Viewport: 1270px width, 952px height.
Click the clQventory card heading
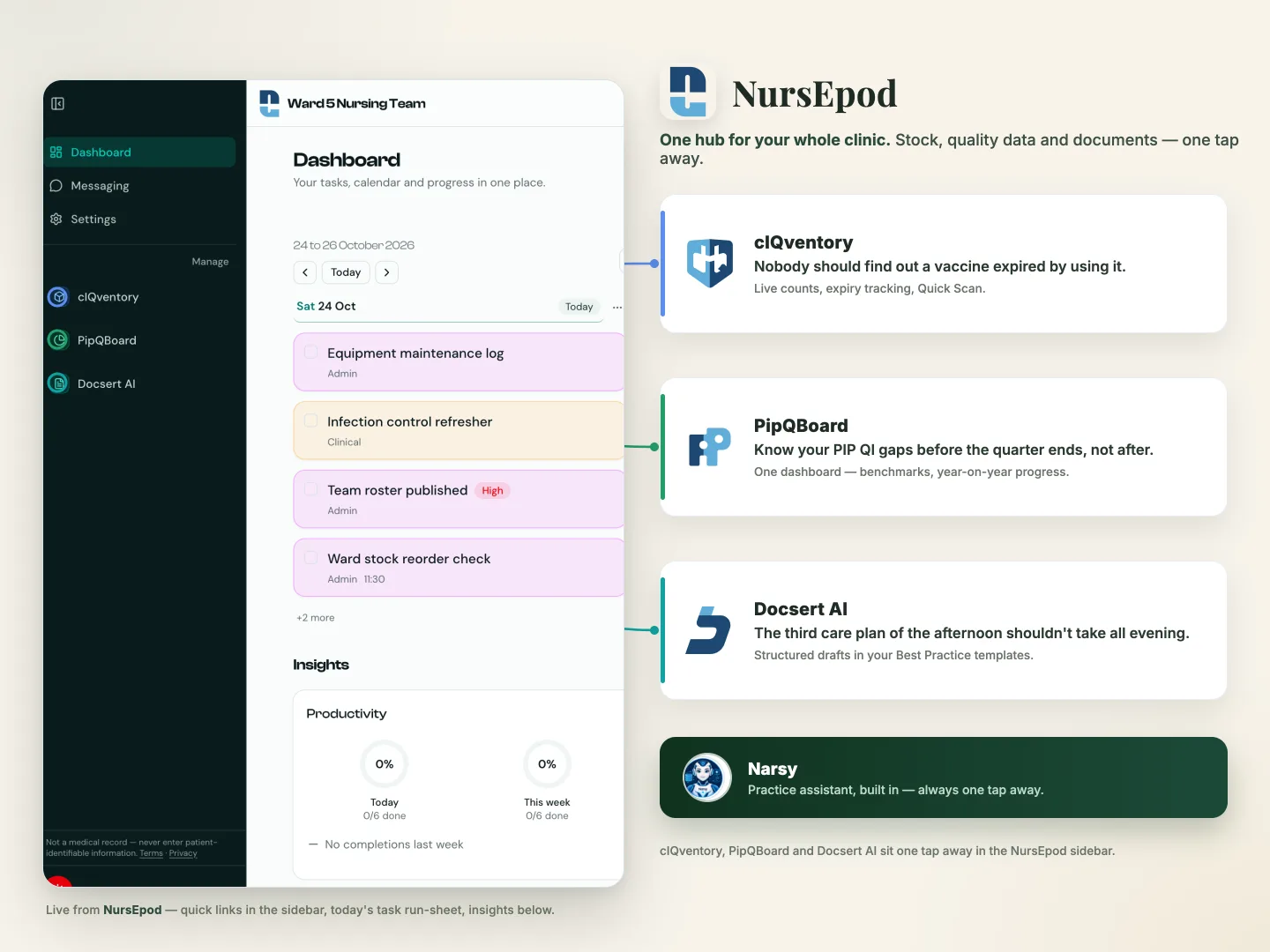click(803, 242)
